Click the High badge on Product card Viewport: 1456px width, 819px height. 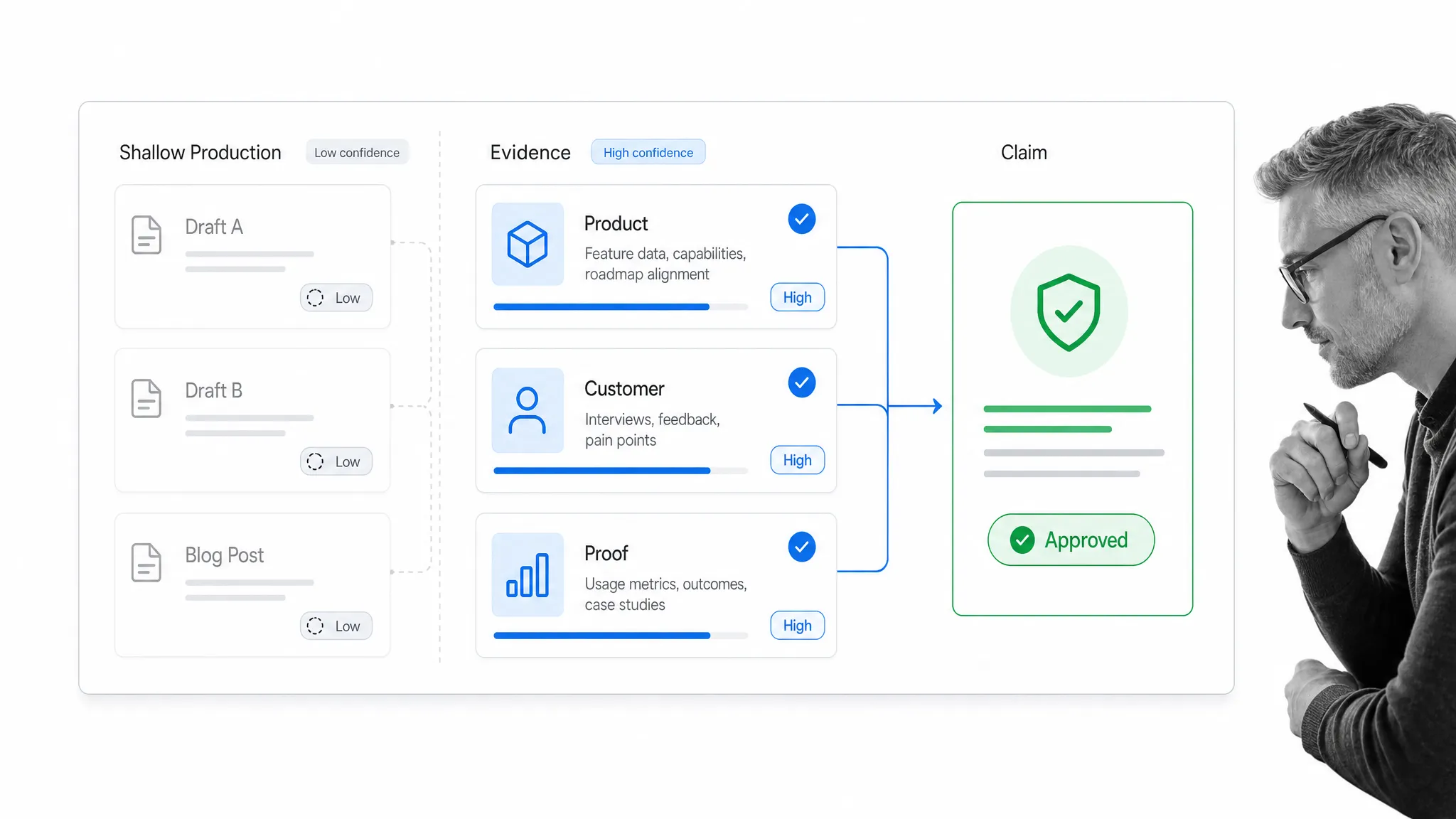[x=798, y=297]
